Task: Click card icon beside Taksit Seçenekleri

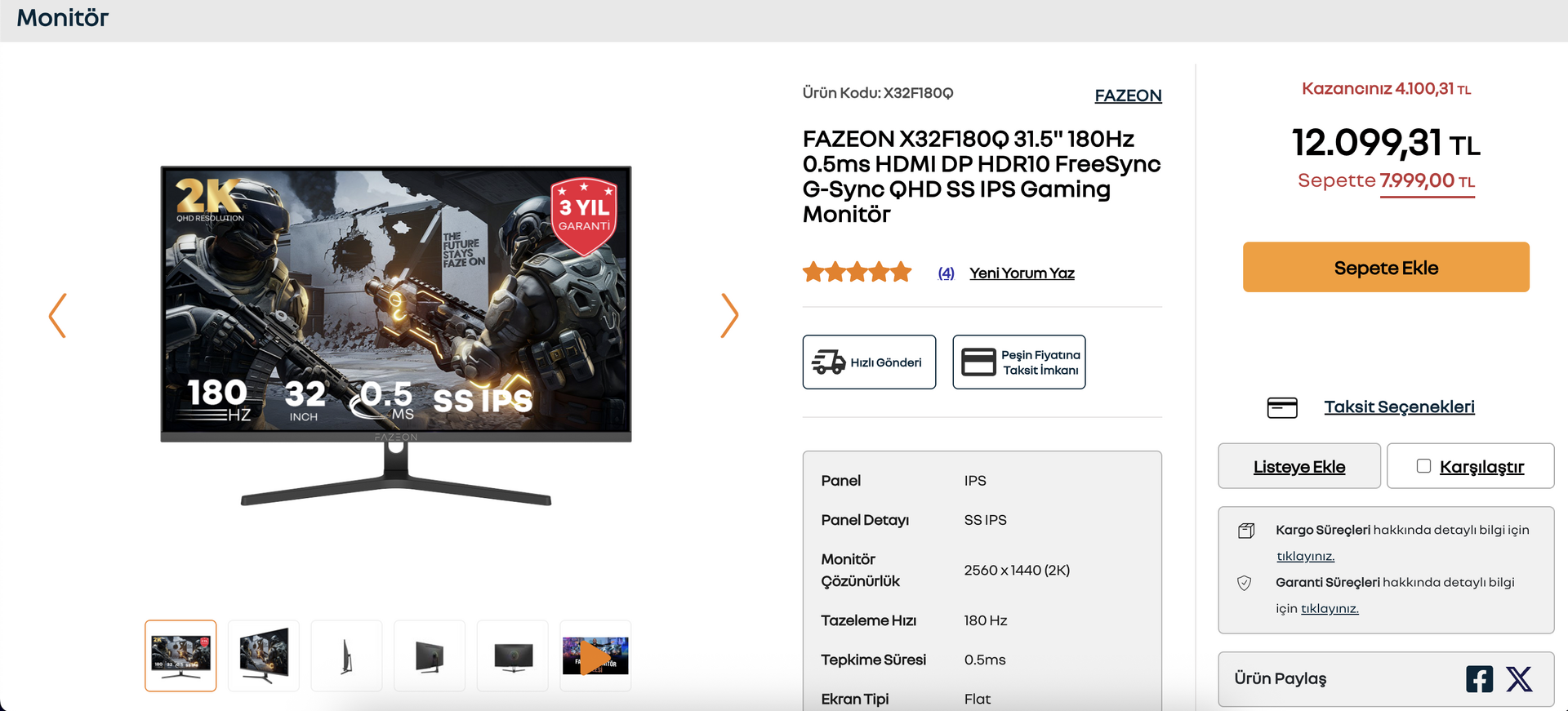Action: click(1282, 407)
